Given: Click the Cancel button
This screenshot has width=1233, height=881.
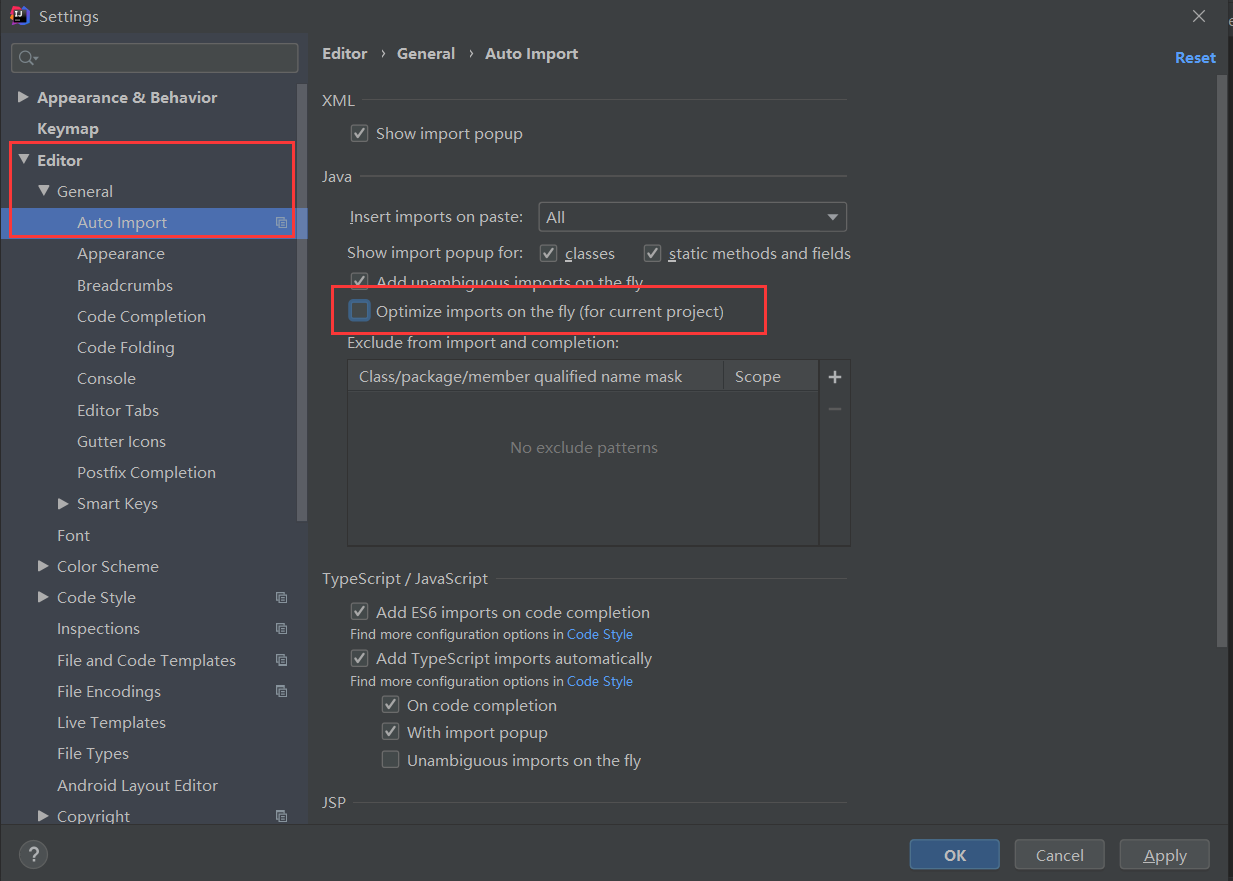Looking at the screenshot, I should click(x=1059, y=855).
